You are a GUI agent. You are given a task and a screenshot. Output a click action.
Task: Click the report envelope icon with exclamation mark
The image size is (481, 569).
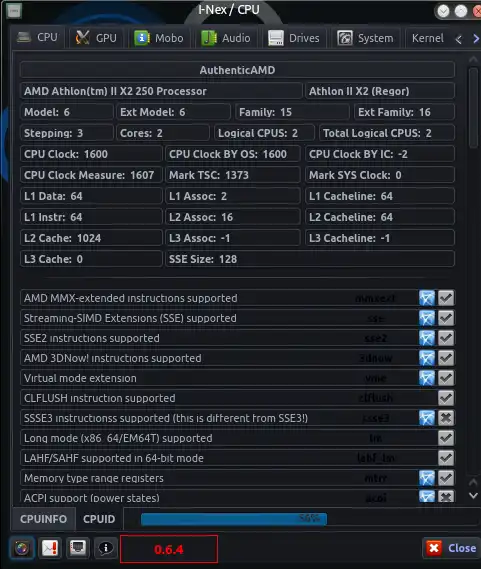click(x=50, y=548)
